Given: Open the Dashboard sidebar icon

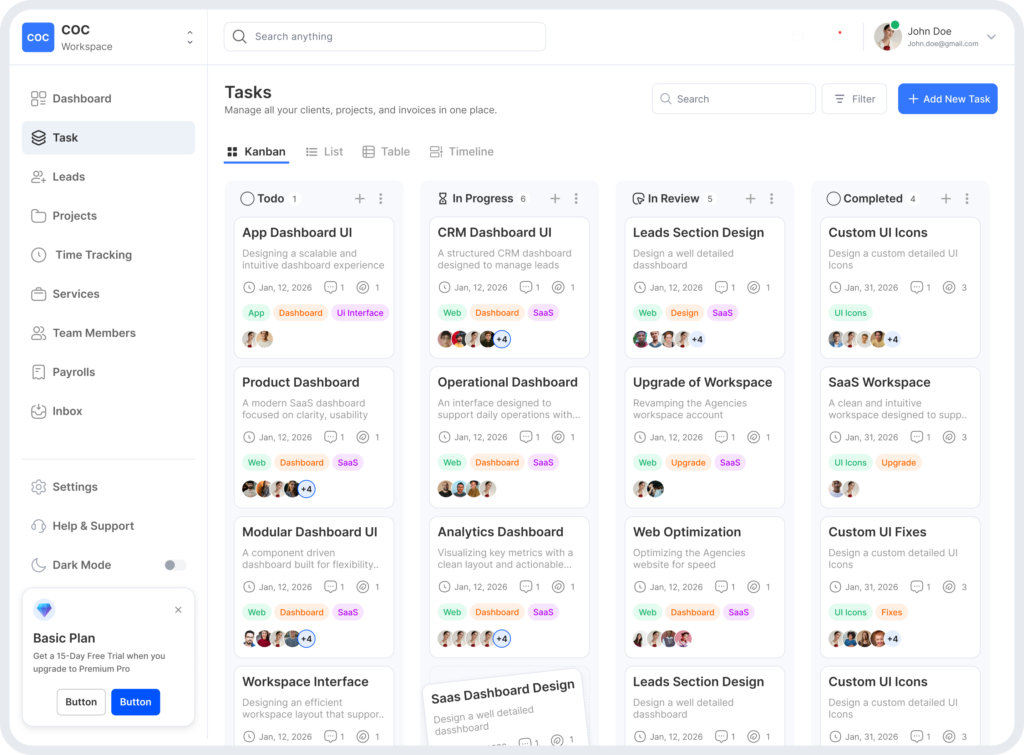Looking at the screenshot, I should point(38,99).
